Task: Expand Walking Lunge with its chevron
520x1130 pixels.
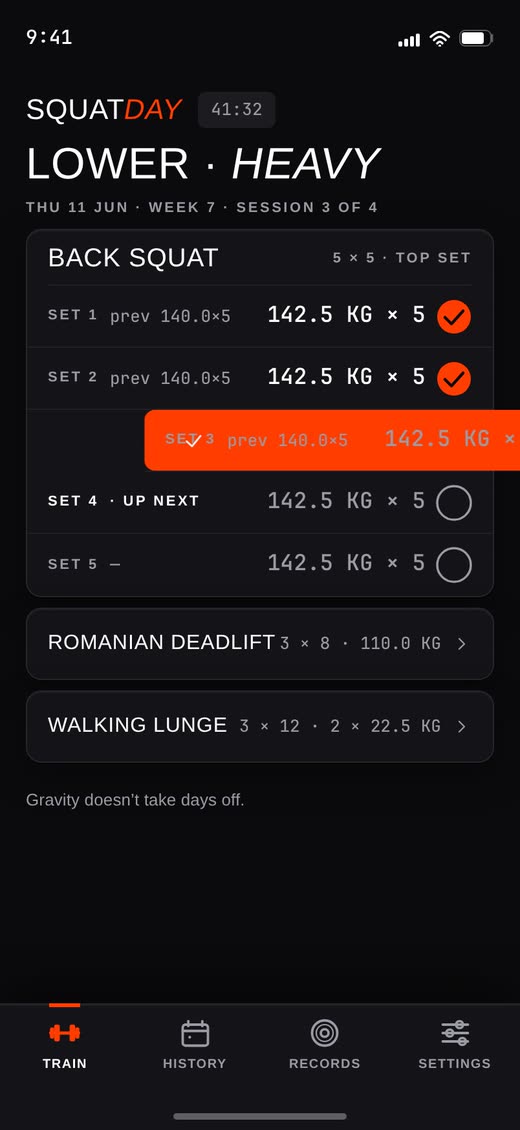Action: (x=462, y=726)
